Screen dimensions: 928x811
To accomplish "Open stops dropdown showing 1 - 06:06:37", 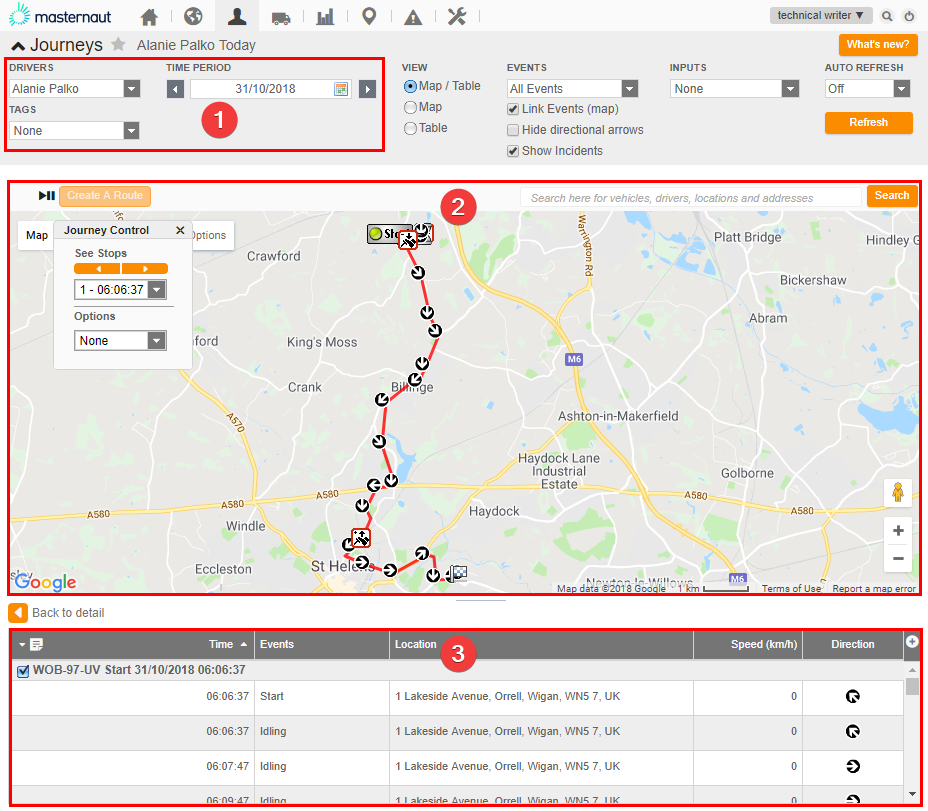I will tap(120, 289).
